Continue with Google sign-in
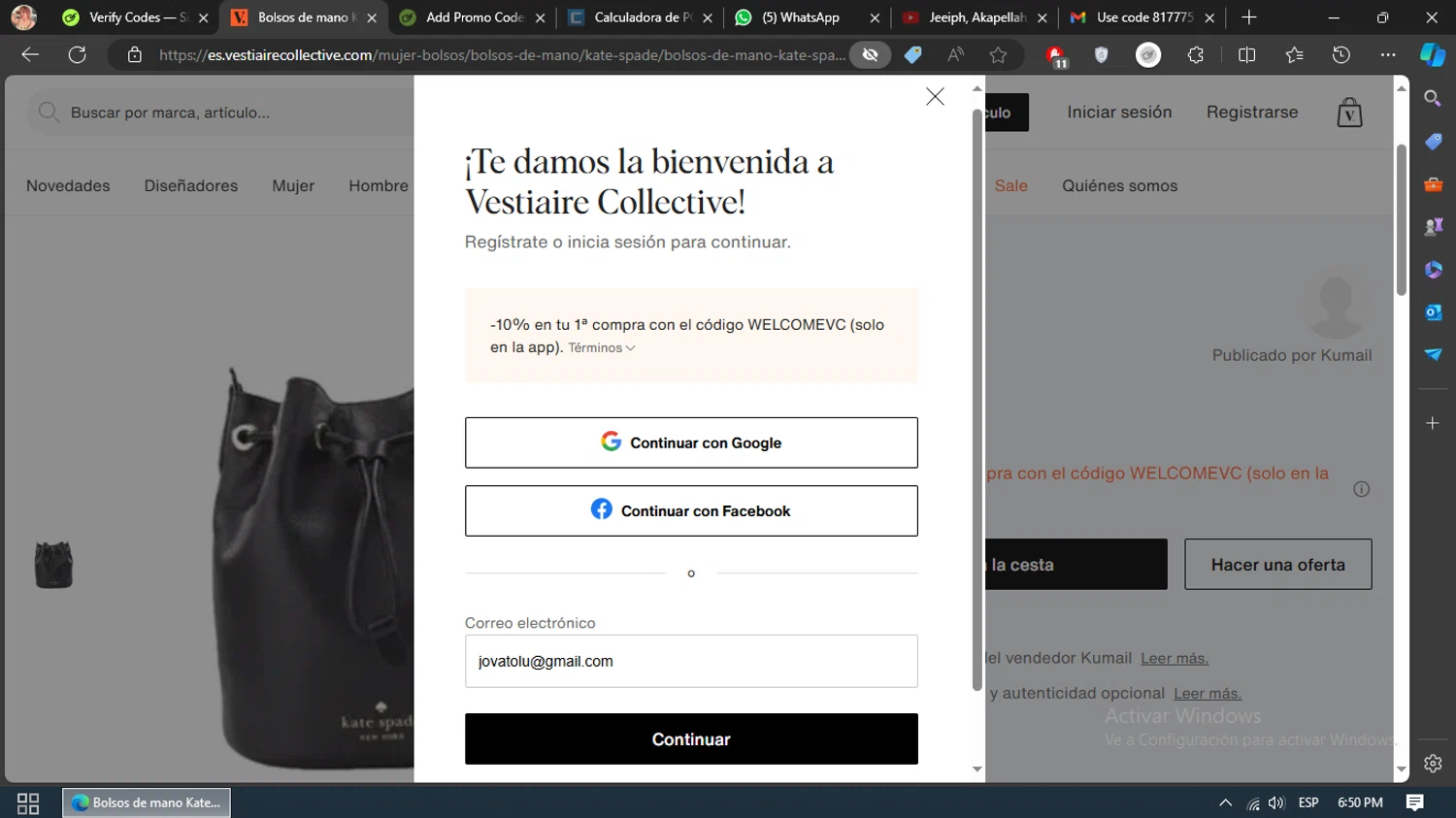 coord(691,442)
